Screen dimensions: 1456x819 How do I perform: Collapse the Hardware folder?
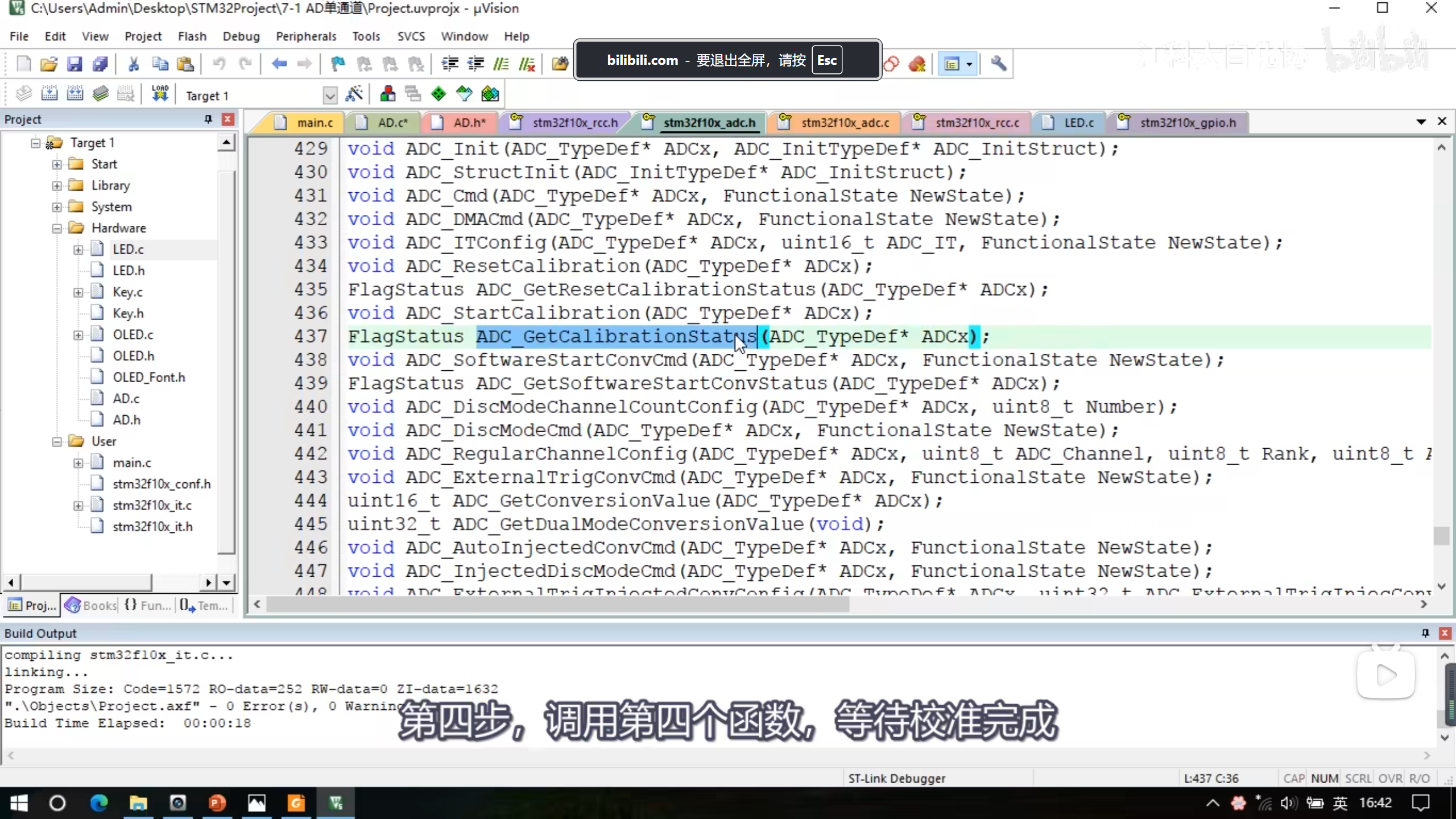[x=57, y=228]
